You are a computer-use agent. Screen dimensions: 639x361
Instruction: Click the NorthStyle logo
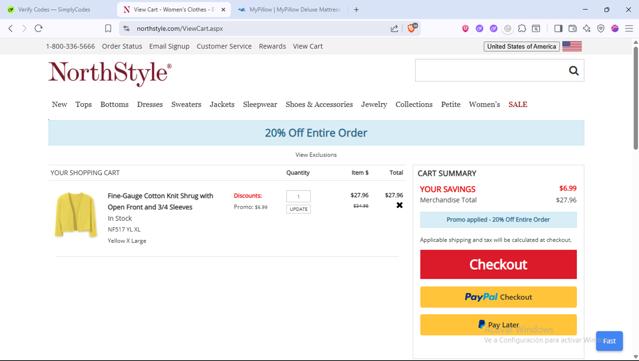pos(110,73)
